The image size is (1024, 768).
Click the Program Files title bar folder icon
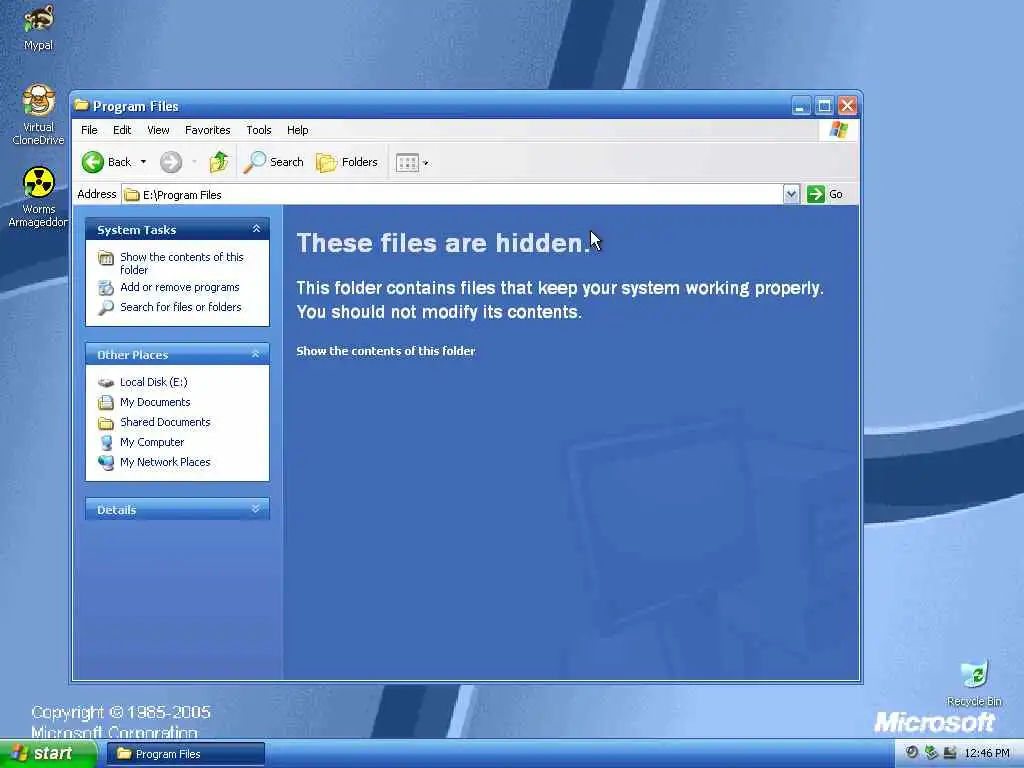coord(82,105)
